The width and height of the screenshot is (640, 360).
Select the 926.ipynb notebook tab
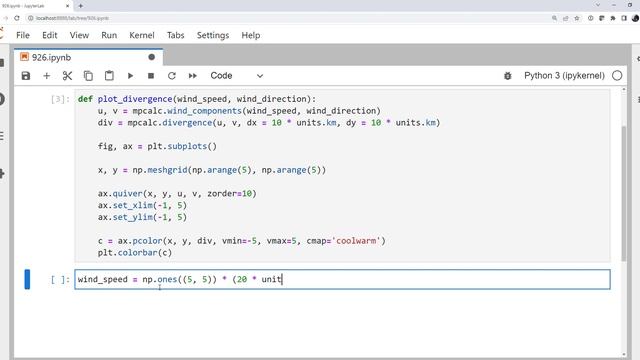[88, 58]
